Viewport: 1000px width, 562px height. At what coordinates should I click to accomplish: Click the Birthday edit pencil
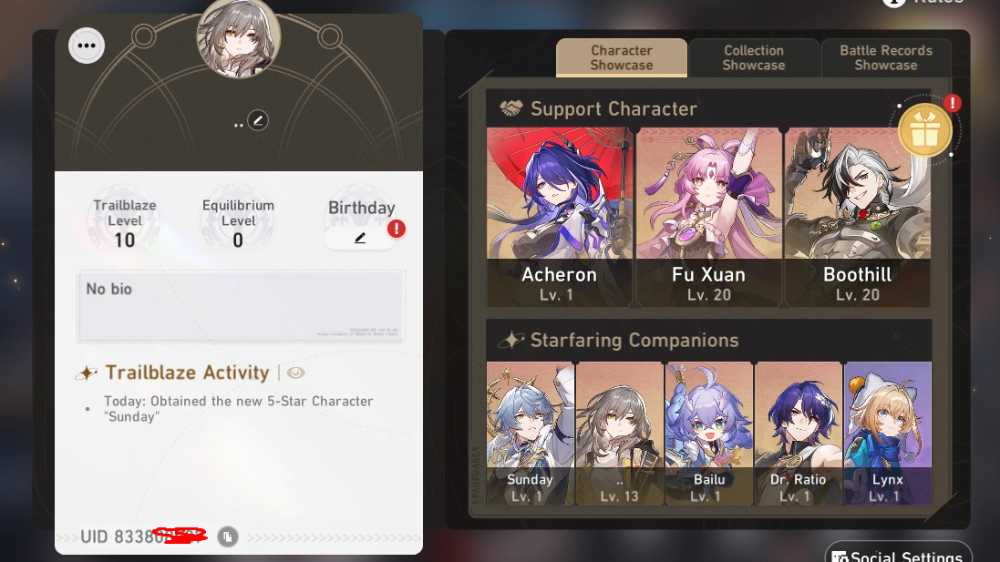(x=360, y=239)
